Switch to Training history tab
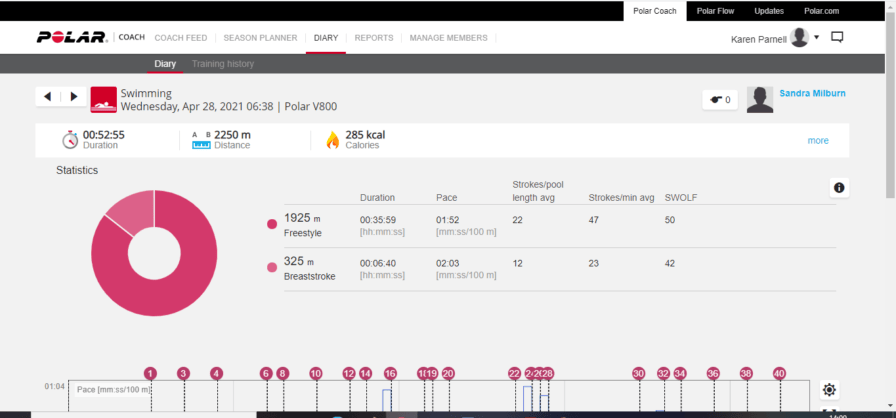Image resolution: width=896 pixels, height=418 pixels. (x=222, y=64)
